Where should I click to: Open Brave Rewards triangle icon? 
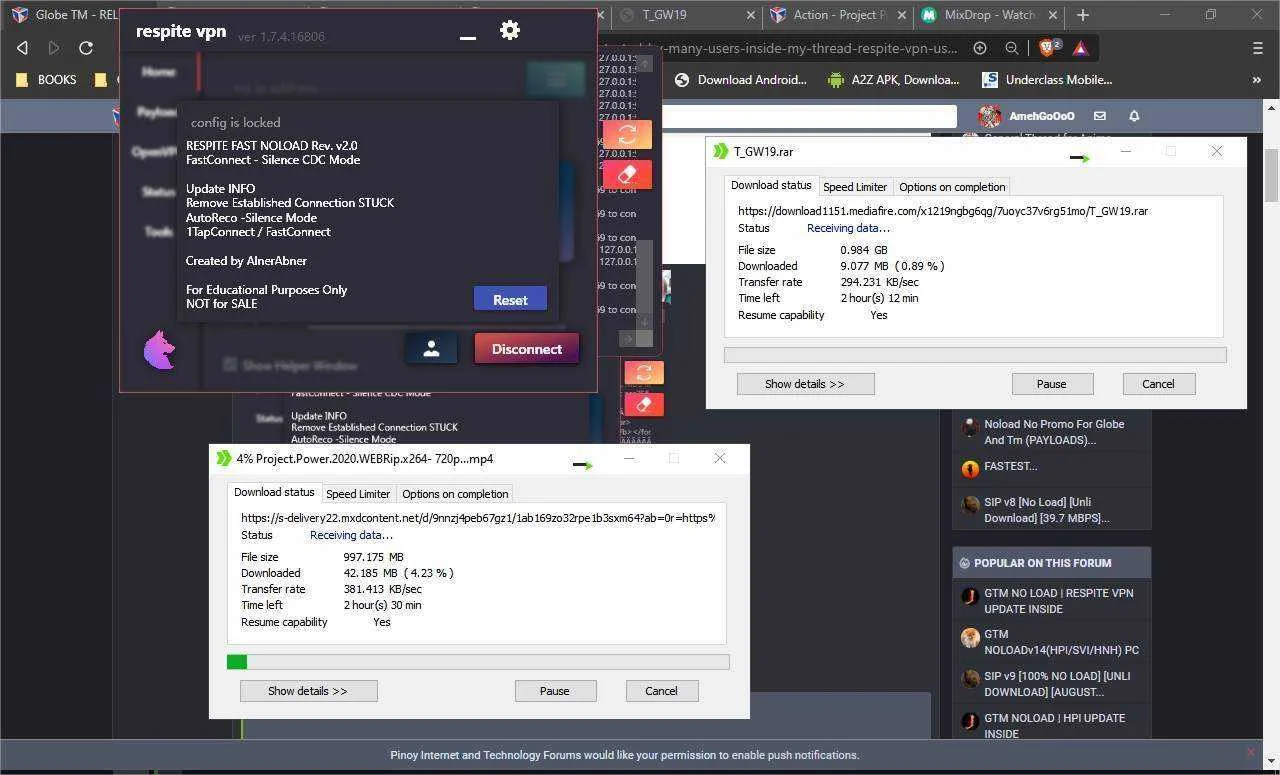click(1081, 48)
